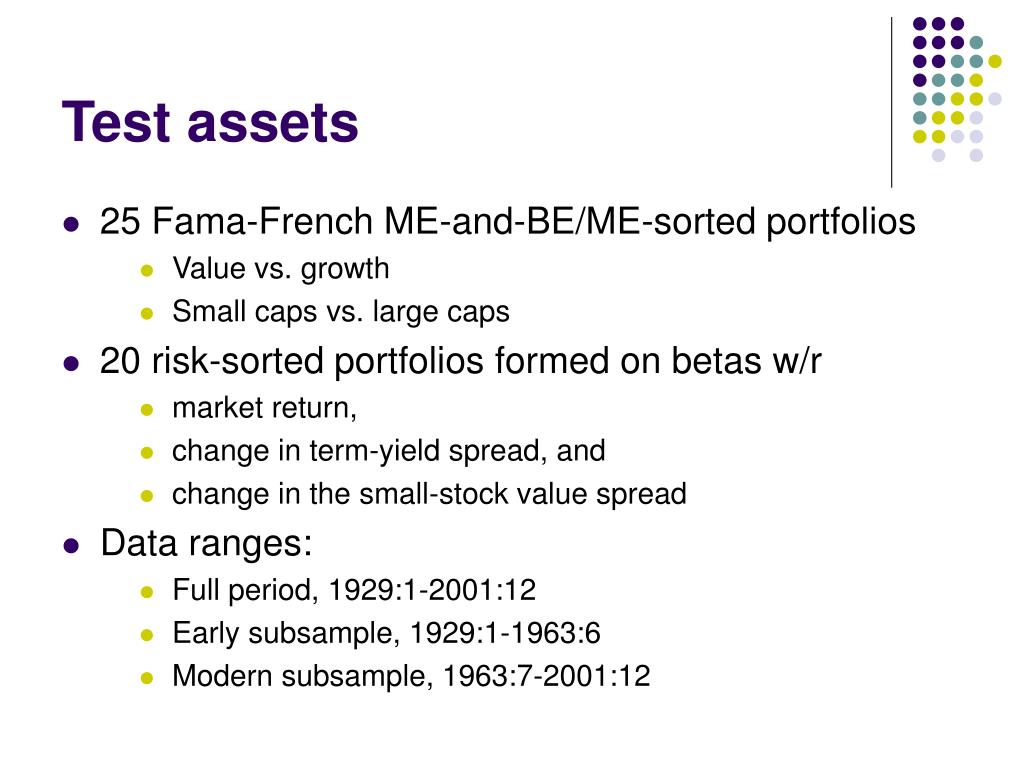Image resolution: width=1024 pixels, height=768 pixels.
Task: Click the yellow bullet before 'Full period'
Action: click(147, 592)
